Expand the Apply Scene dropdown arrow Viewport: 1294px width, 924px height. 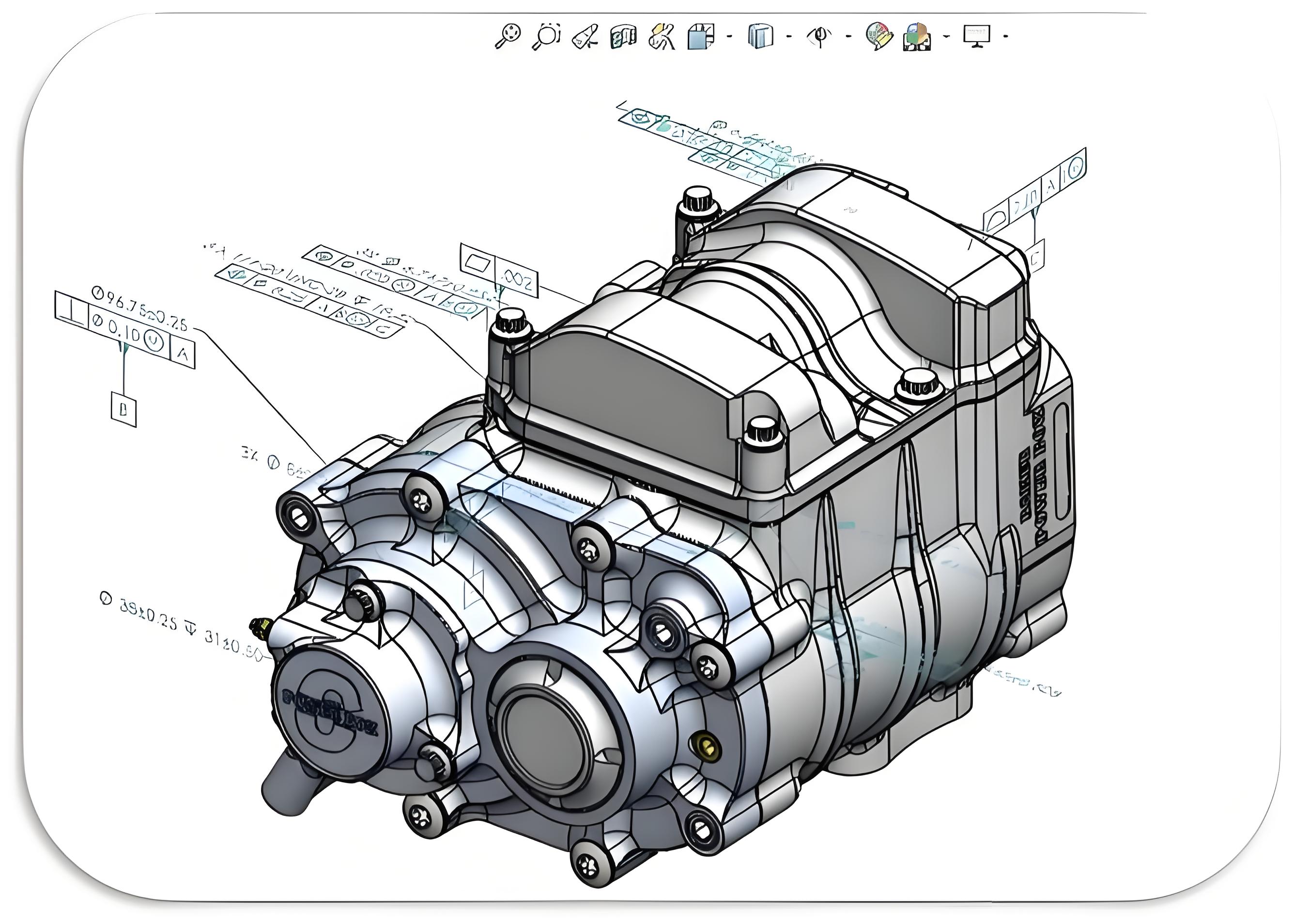click(946, 37)
